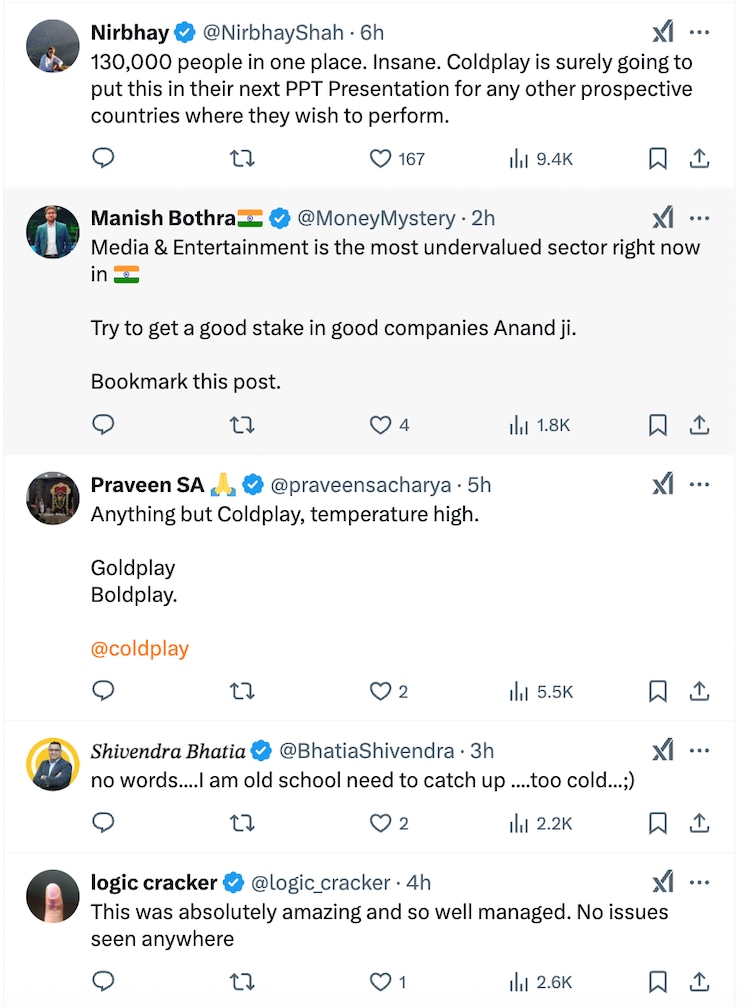Open more options on Nirbhay's tweet

pos(700,33)
